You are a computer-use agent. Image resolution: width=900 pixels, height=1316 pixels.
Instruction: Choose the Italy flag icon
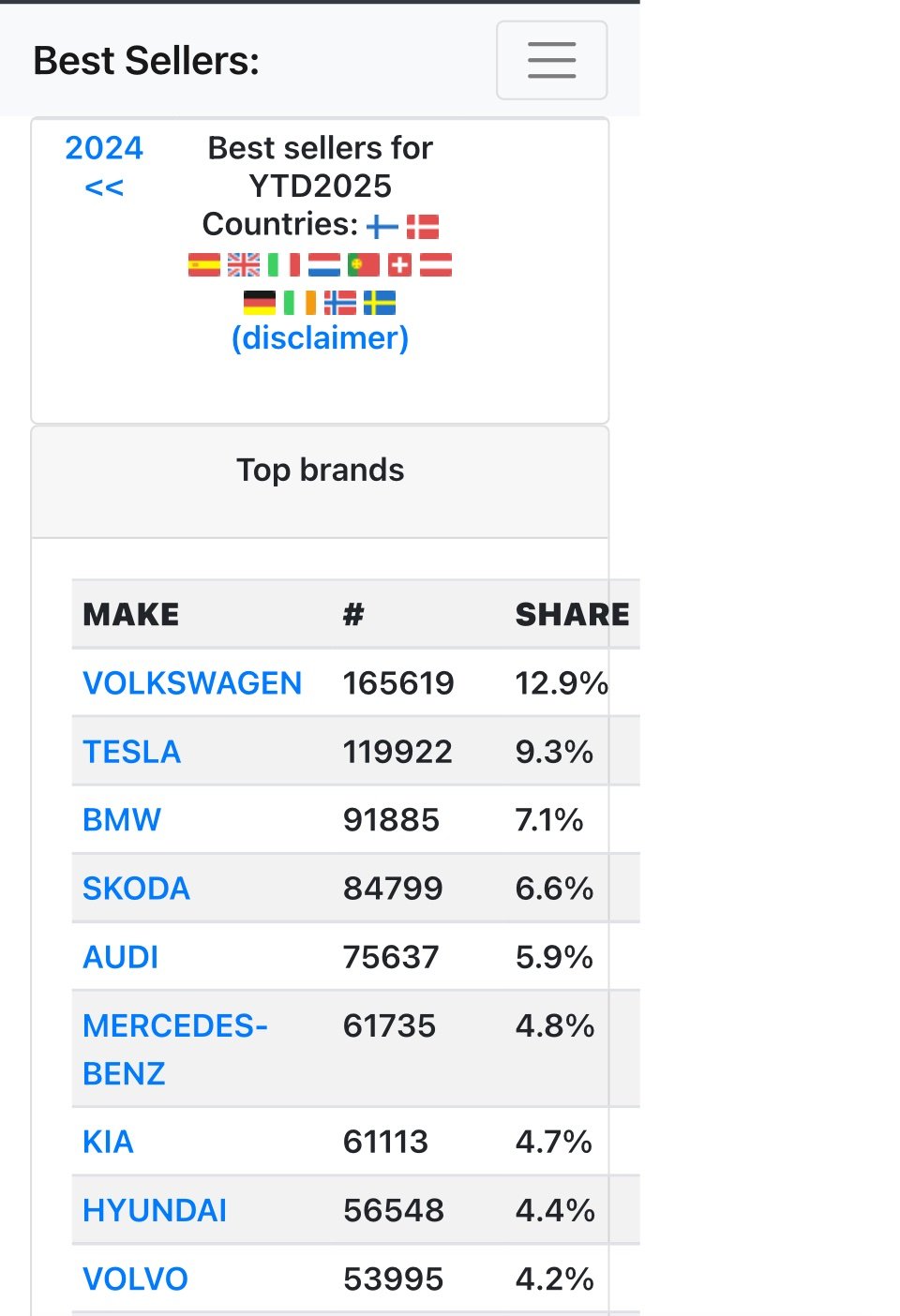coord(284,265)
